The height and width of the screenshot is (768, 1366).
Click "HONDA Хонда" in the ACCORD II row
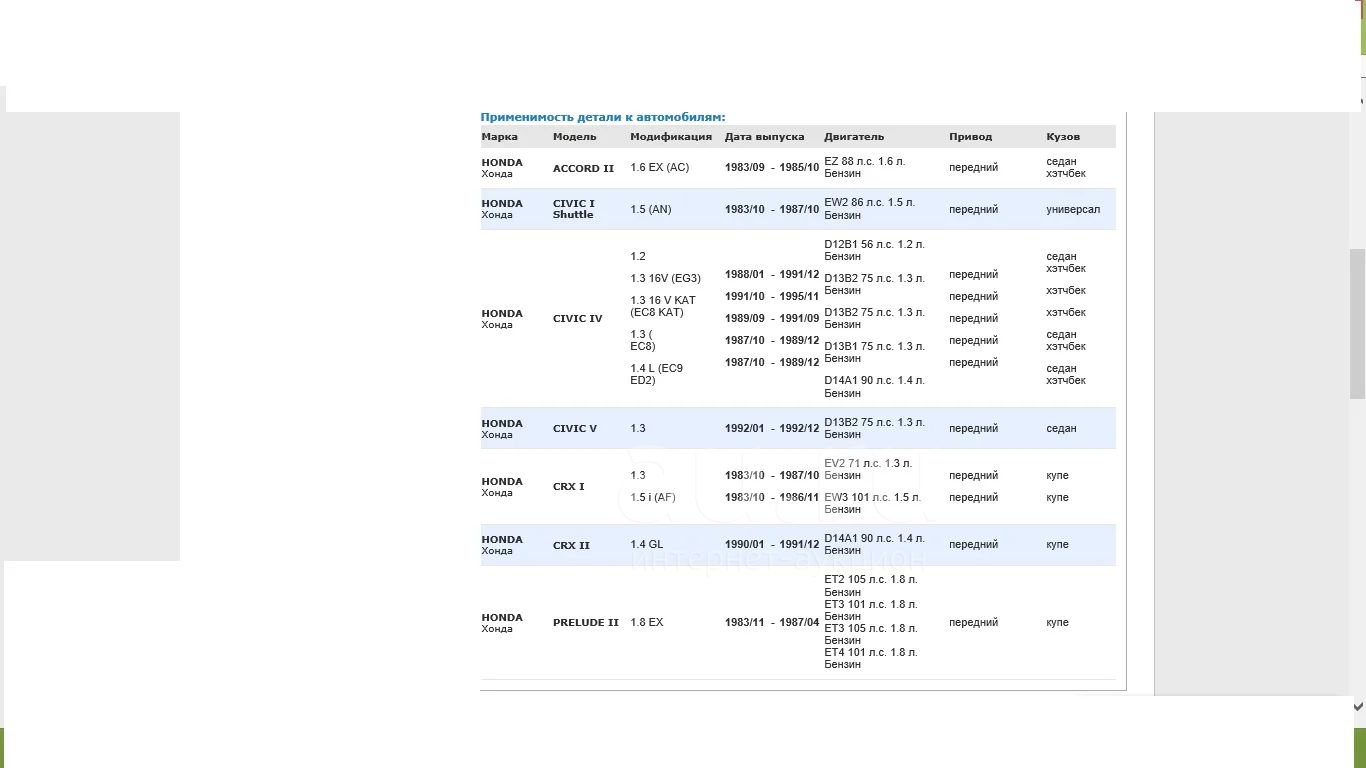click(x=502, y=168)
